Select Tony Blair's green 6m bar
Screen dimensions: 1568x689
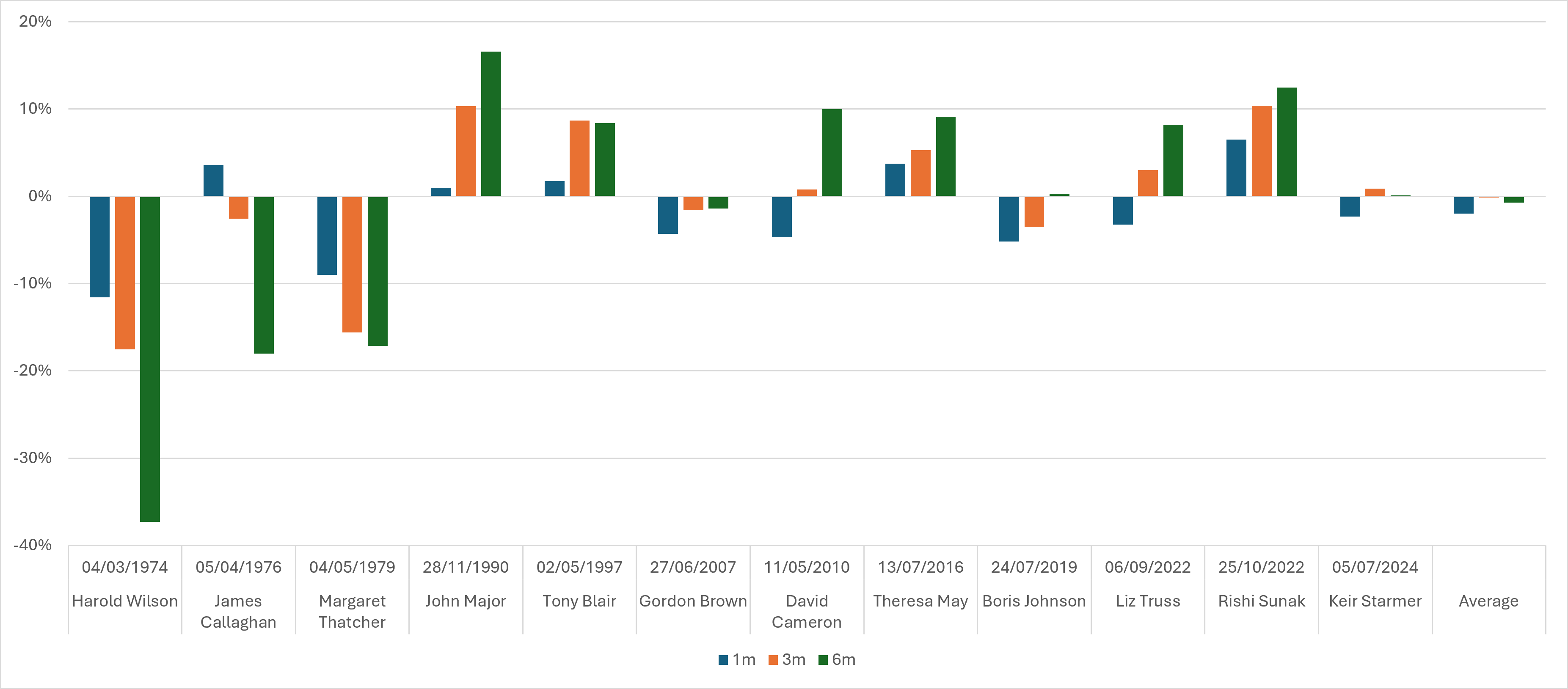[x=605, y=159]
